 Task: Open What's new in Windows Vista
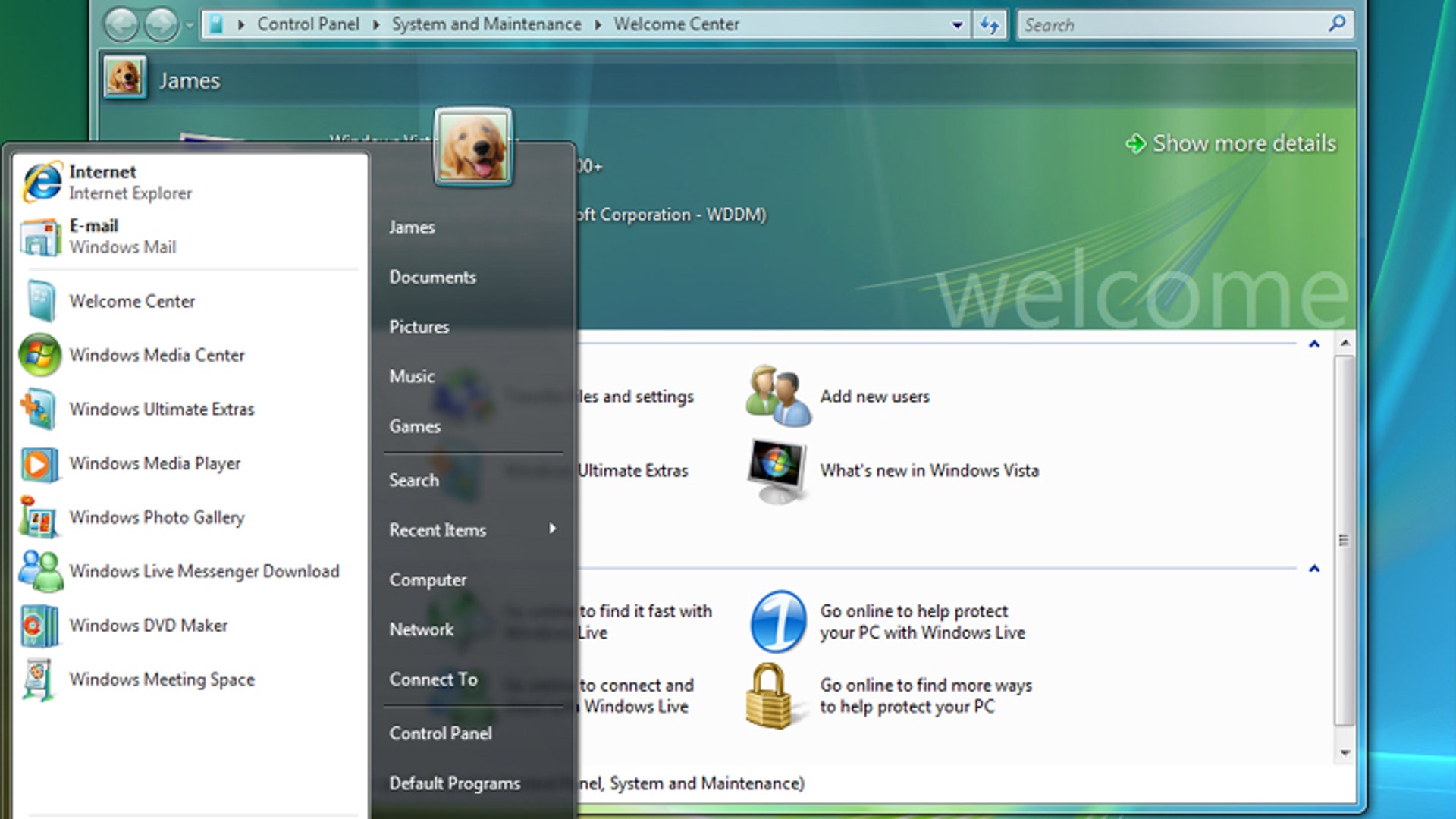tap(929, 471)
